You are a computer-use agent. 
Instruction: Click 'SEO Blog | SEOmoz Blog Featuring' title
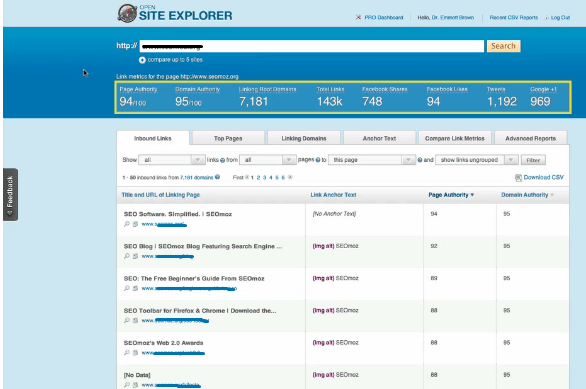[203, 246]
